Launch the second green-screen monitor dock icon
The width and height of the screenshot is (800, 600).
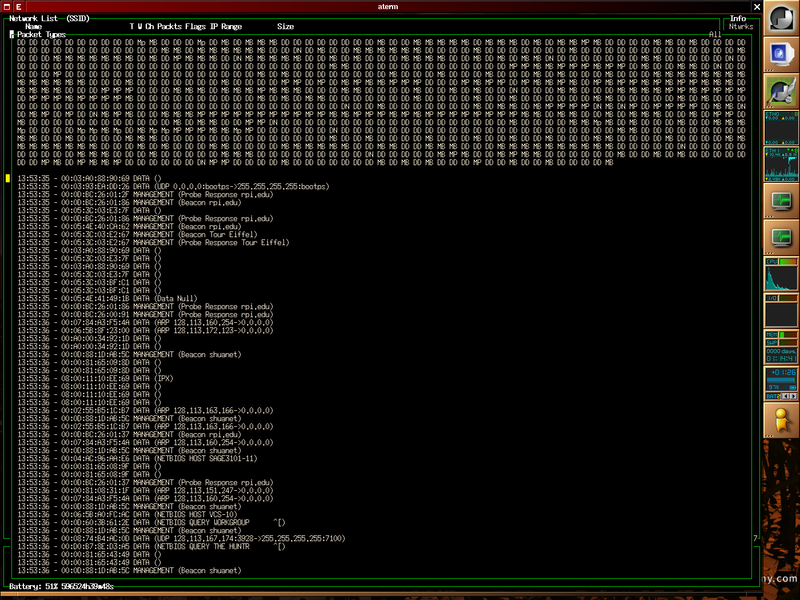(781, 237)
